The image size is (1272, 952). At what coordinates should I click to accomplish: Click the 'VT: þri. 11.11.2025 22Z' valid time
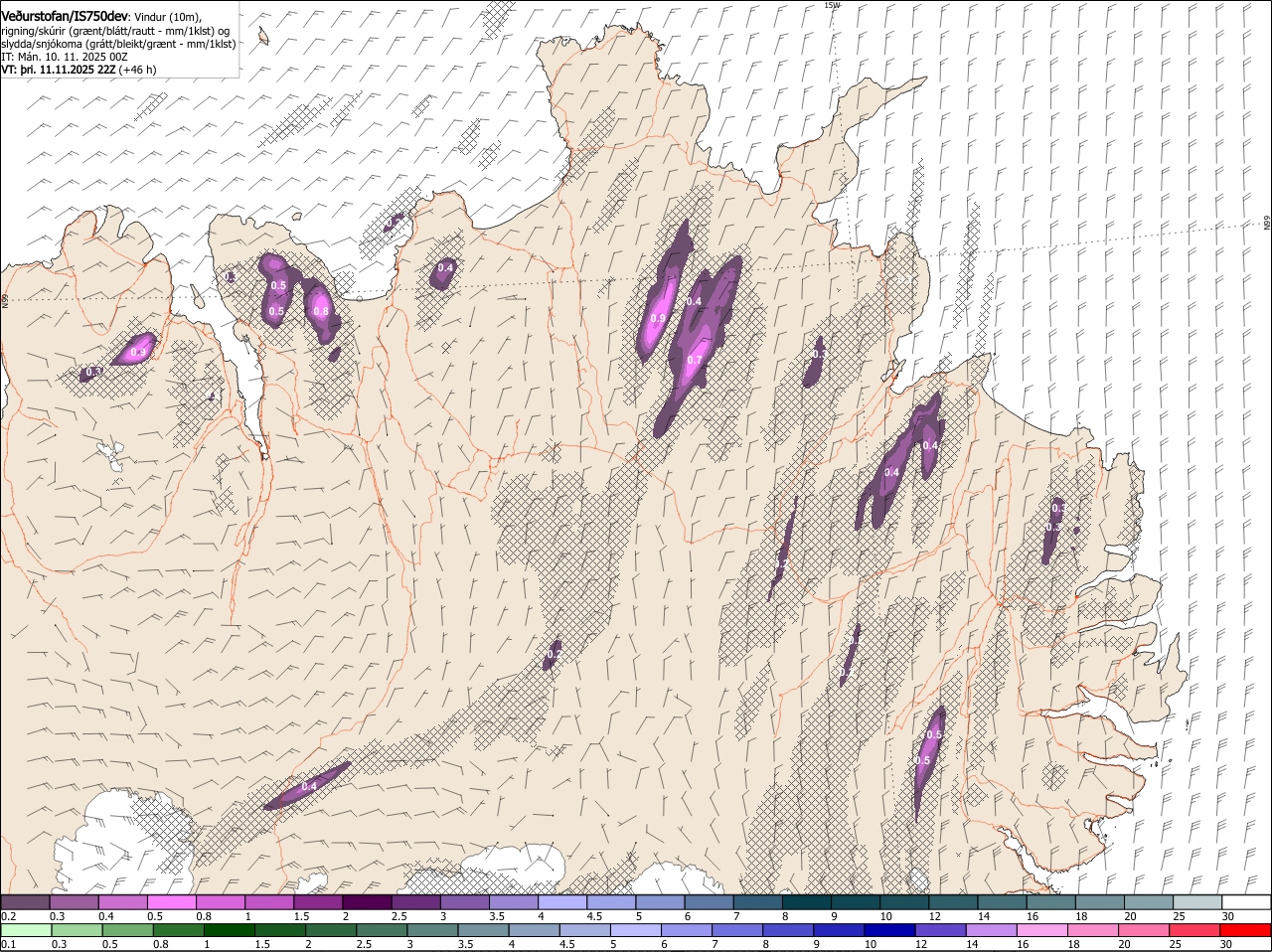coord(59,71)
